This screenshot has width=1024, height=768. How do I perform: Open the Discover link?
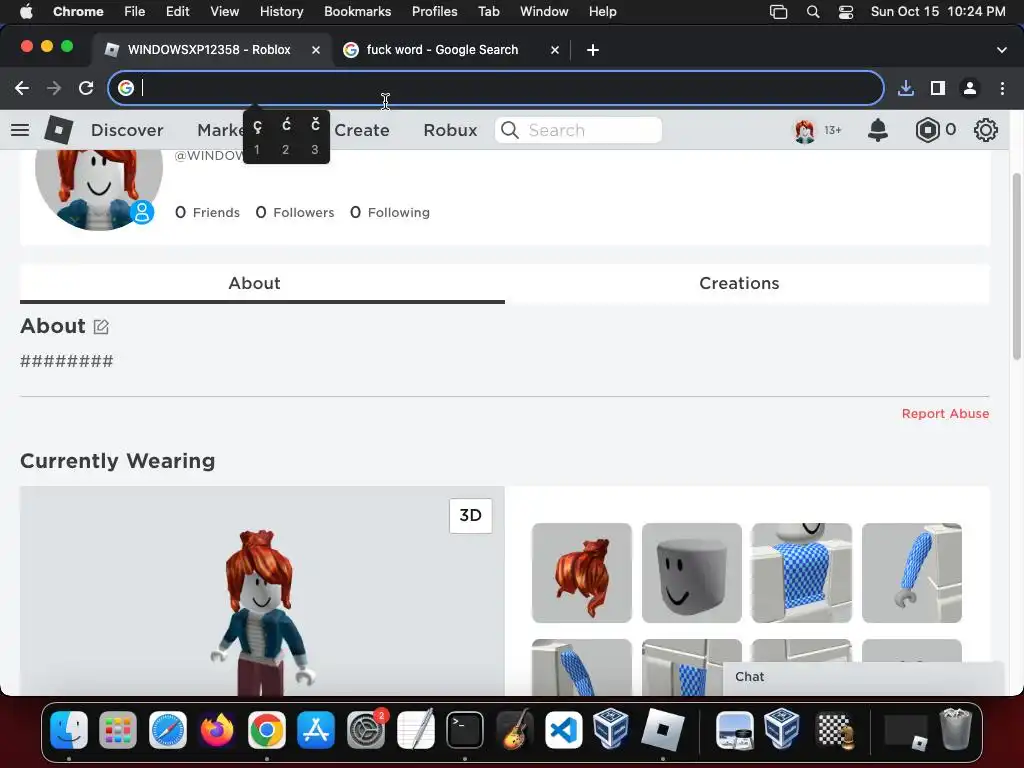(x=127, y=130)
